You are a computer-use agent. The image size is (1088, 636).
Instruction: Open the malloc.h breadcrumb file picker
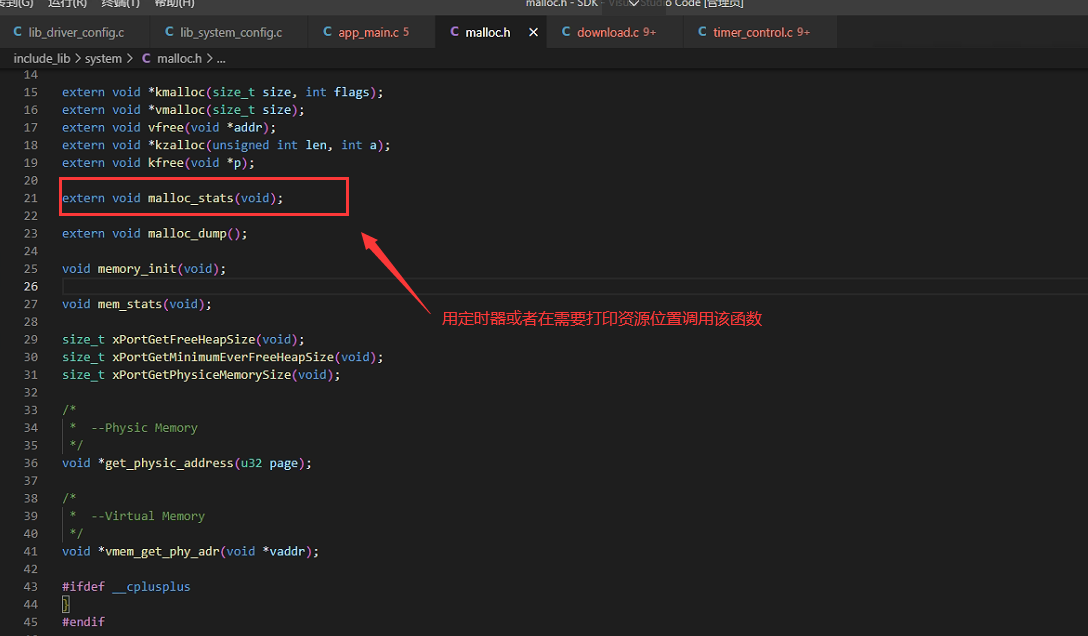click(x=179, y=59)
